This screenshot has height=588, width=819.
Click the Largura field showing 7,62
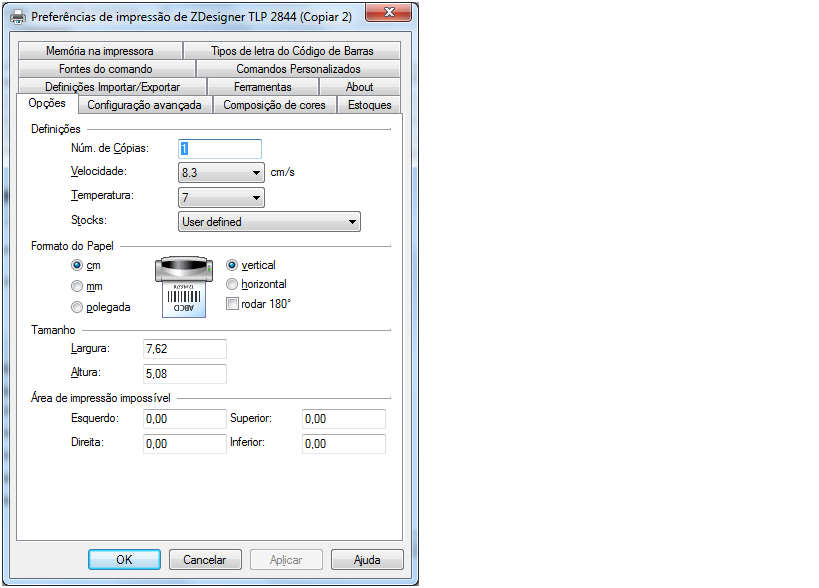pyautogui.click(x=185, y=349)
